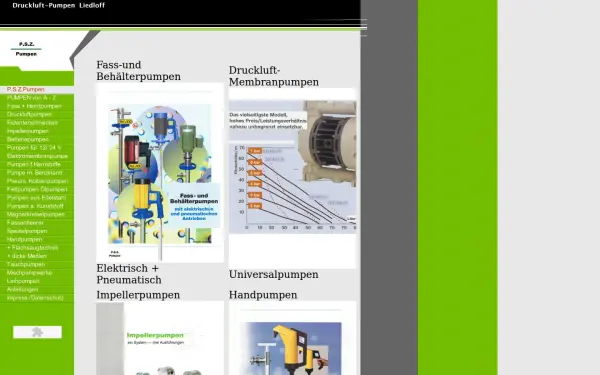Open Elektromembranpumpe menu entry

pos(37,156)
